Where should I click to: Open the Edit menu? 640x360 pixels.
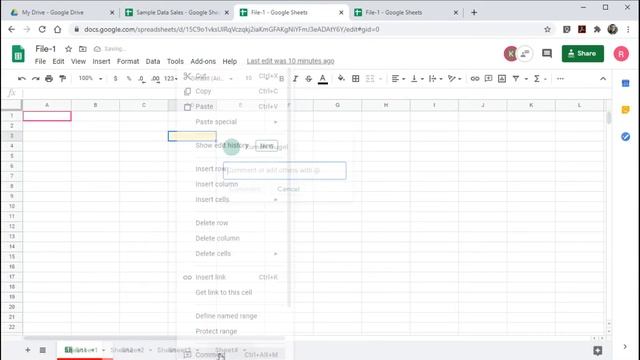58,61
